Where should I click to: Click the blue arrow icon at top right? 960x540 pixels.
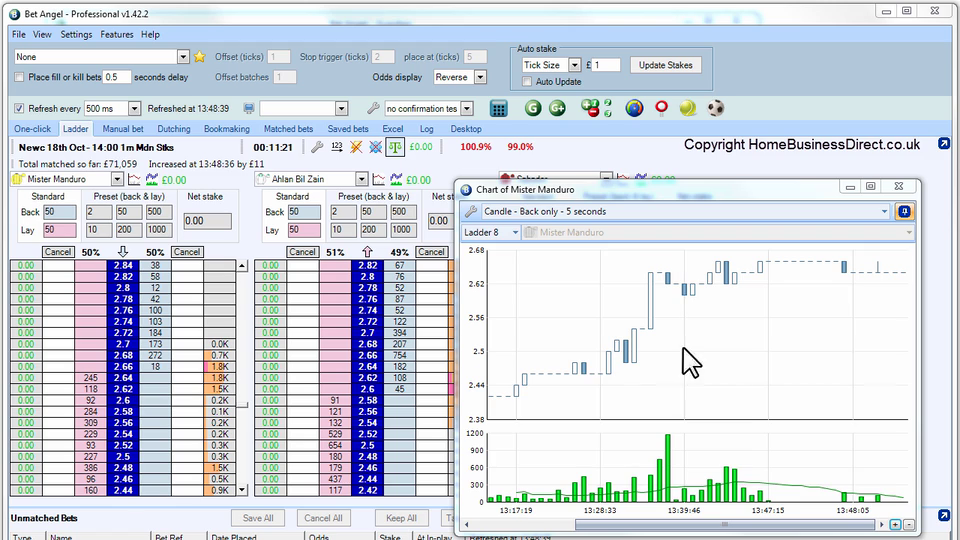[x=944, y=144]
